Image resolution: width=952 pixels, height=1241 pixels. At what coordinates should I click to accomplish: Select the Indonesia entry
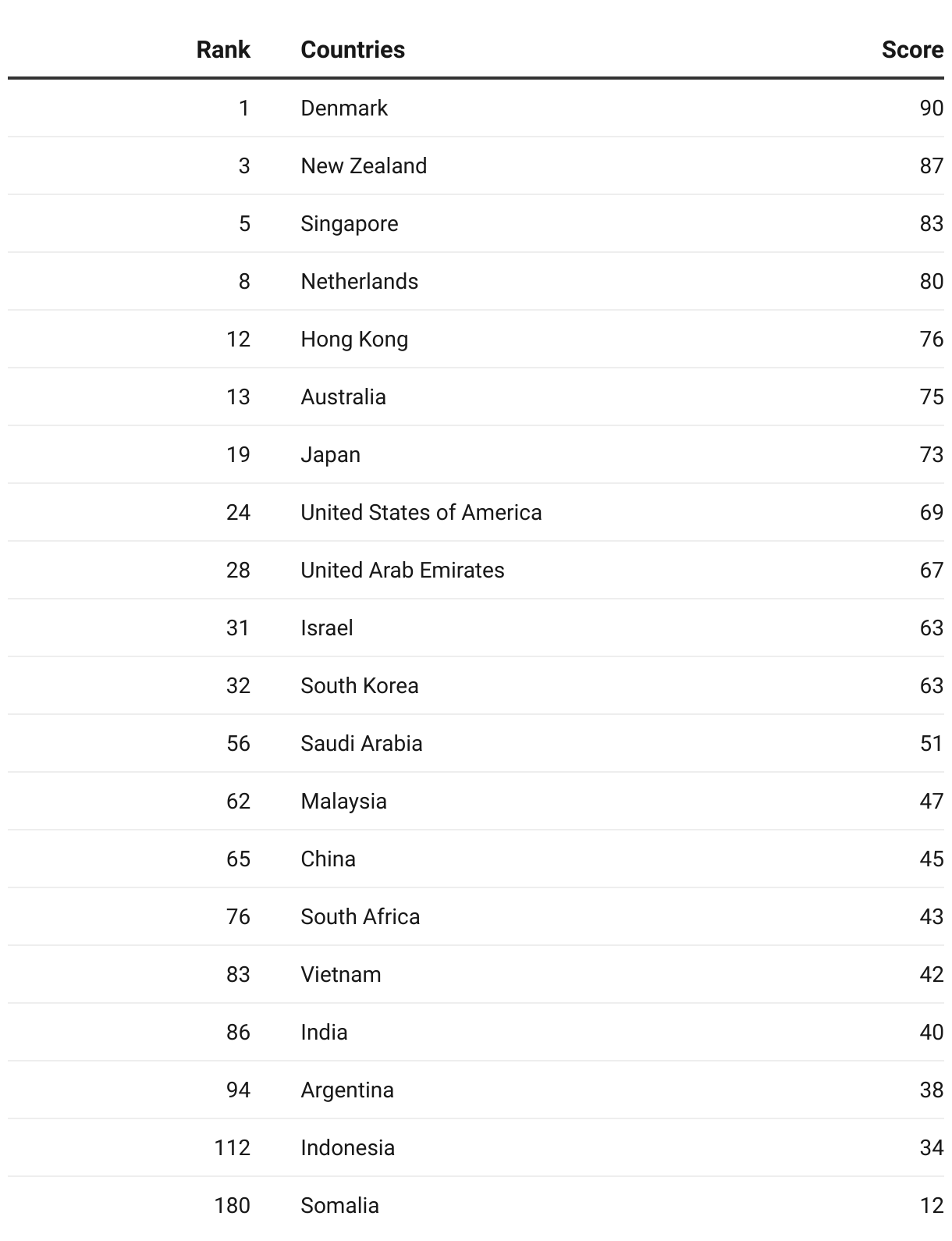[348, 1147]
